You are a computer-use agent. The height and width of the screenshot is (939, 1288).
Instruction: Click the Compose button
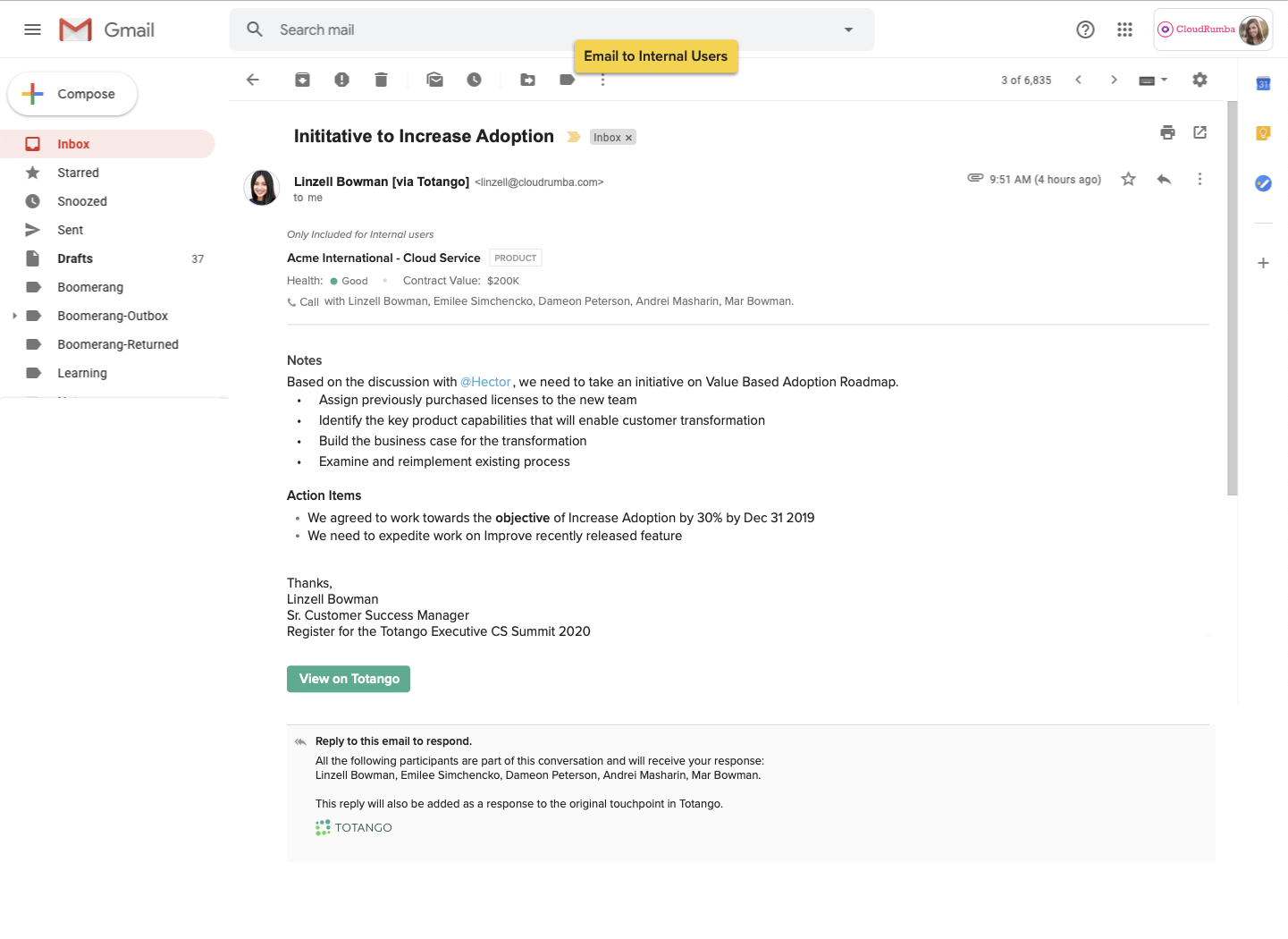(72, 94)
